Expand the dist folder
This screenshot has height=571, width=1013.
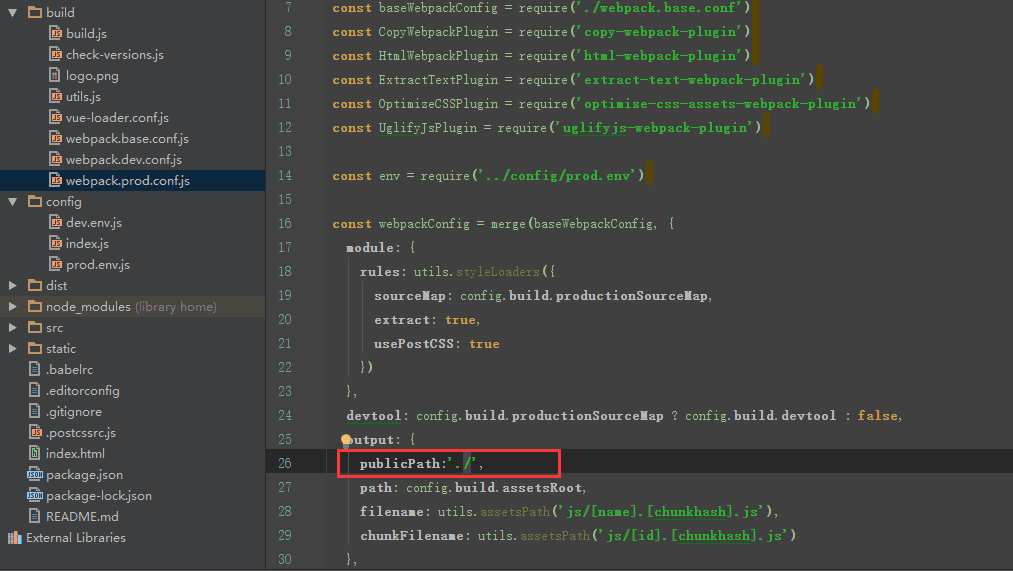(x=13, y=286)
